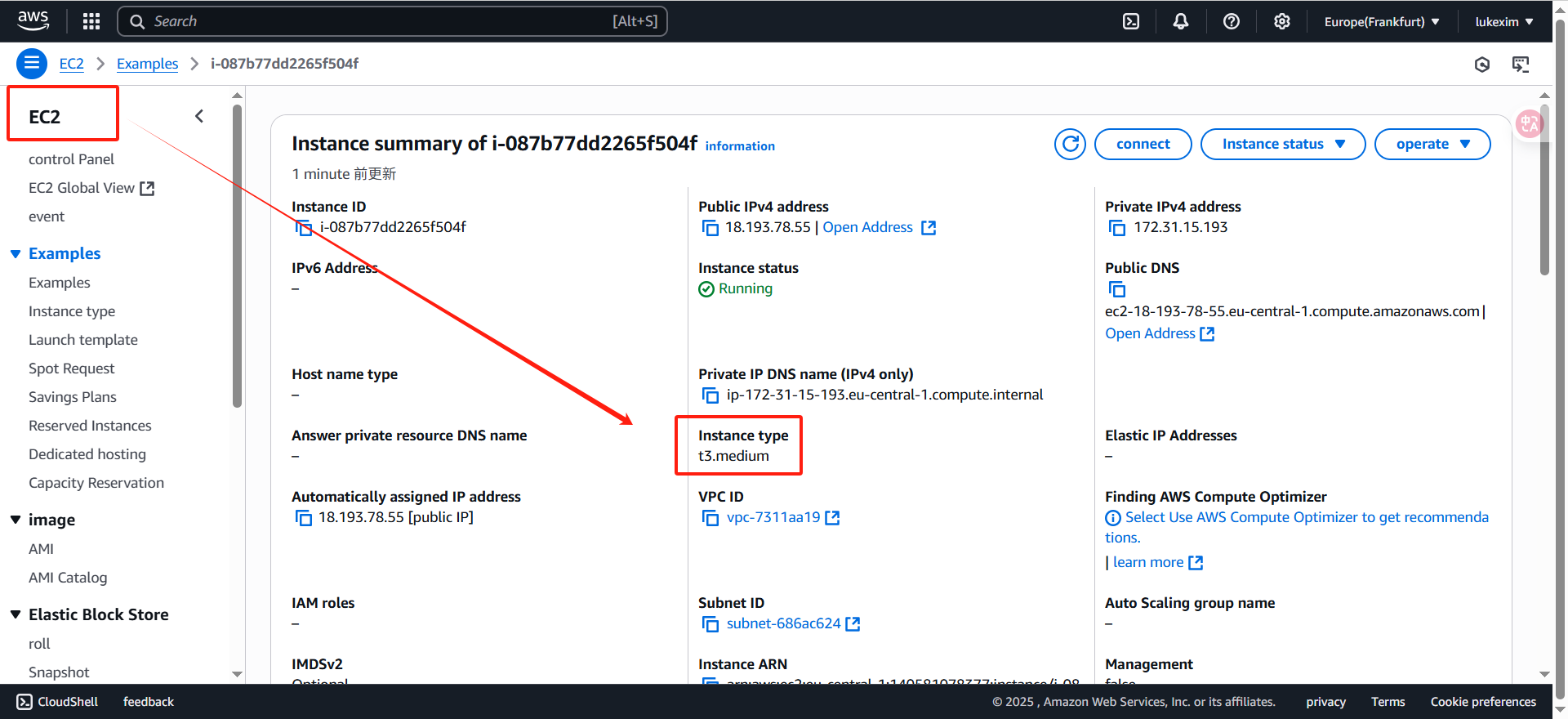Viewport: 1568px width, 719px height.
Task: Copy the Public IPv4 address 18.193.78.55
Action: click(710, 228)
